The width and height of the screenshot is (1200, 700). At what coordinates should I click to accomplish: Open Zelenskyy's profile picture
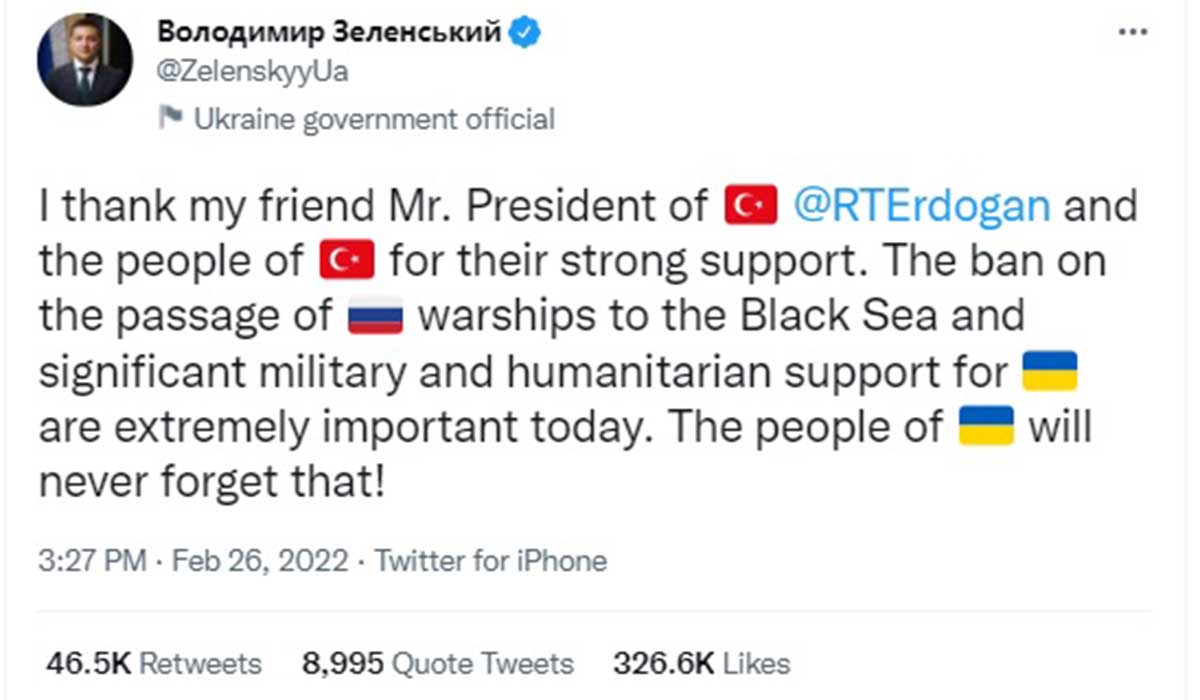[x=84, y=60]
